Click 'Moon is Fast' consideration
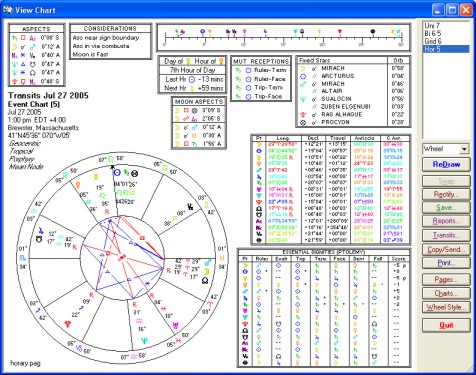Viewport: 476px width, 375px height. tap(90, 54)
